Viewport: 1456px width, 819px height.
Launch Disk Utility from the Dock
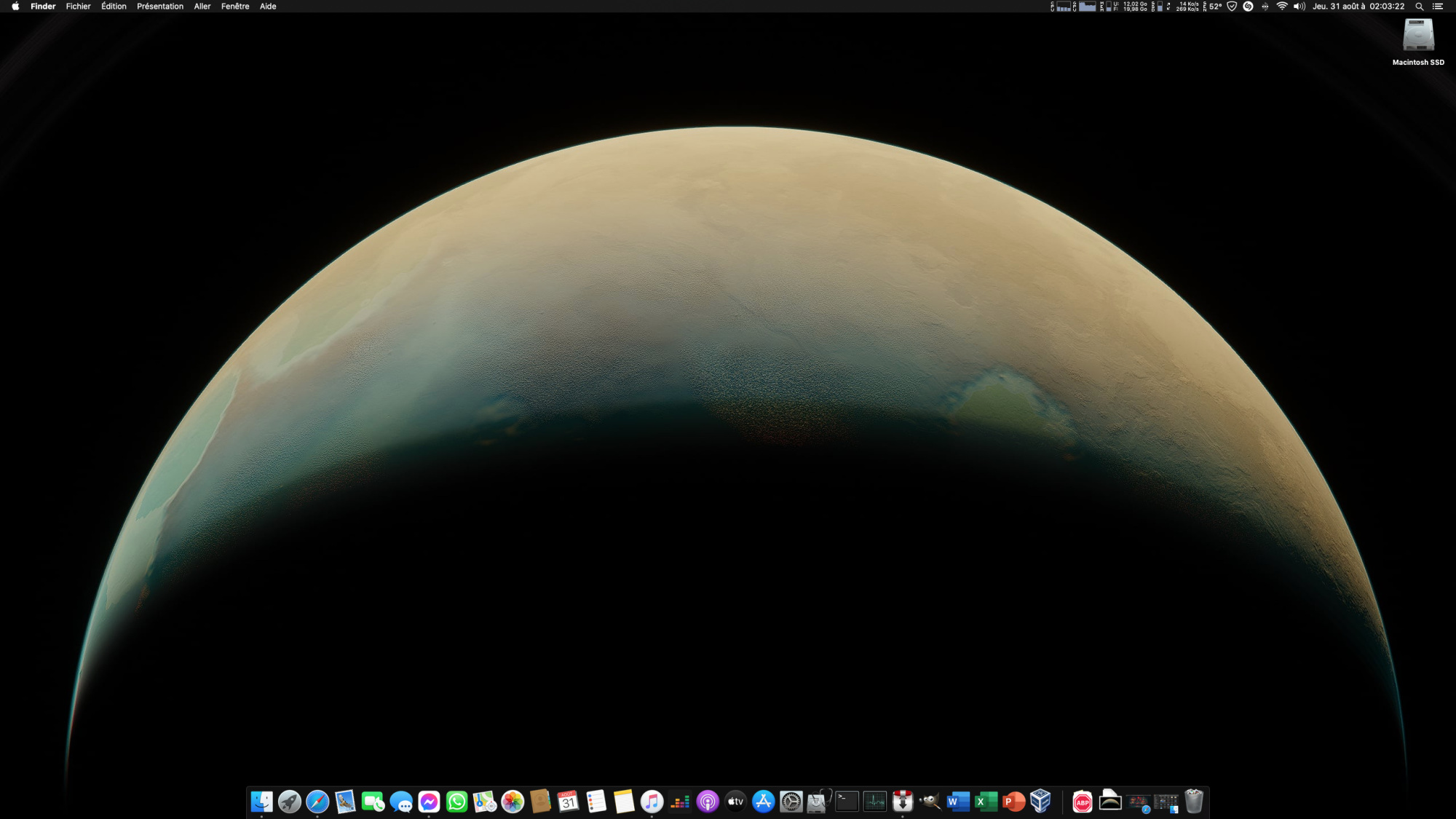[x=819, y=802]
